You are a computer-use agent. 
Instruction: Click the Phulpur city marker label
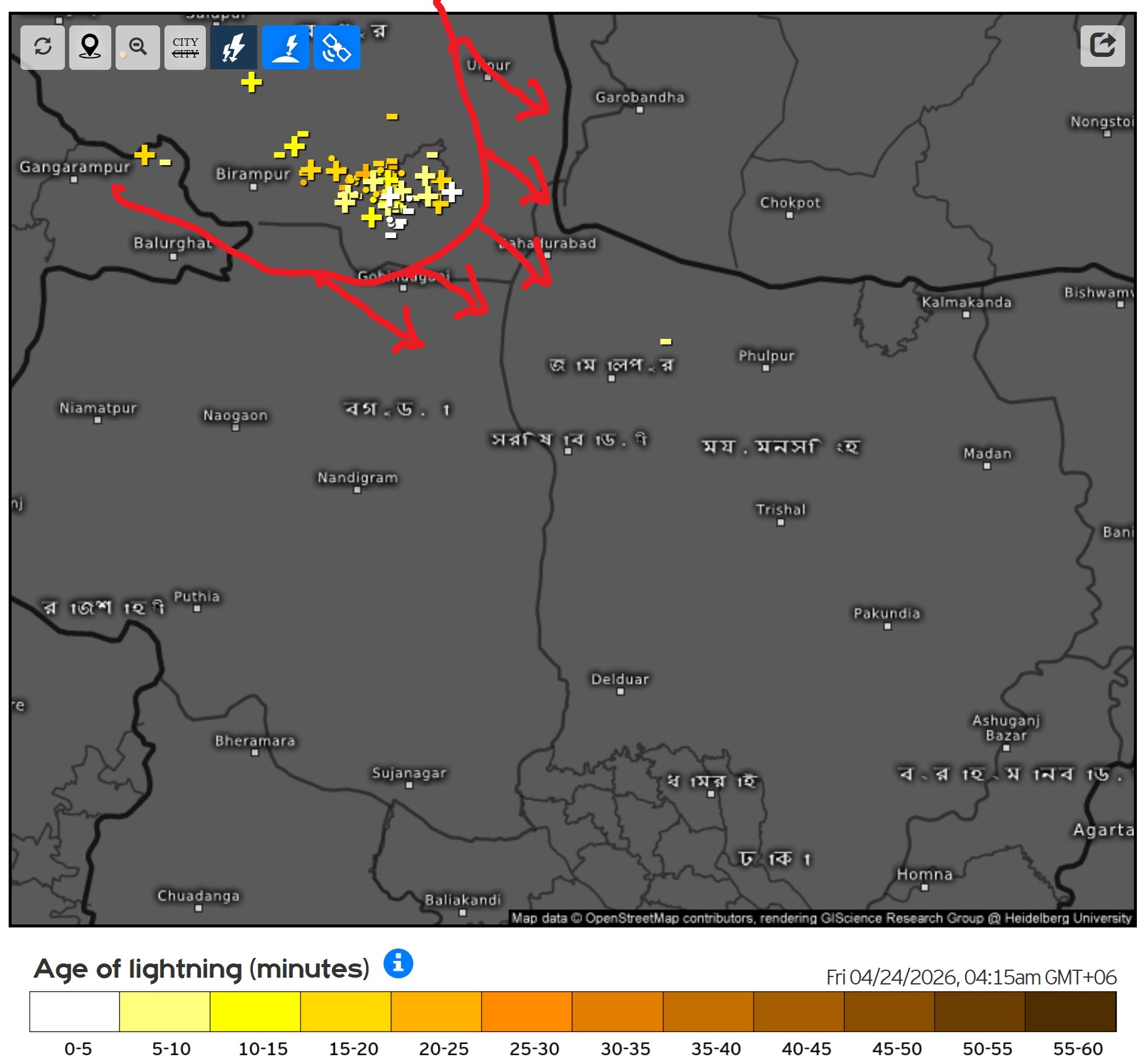(766, 356)
